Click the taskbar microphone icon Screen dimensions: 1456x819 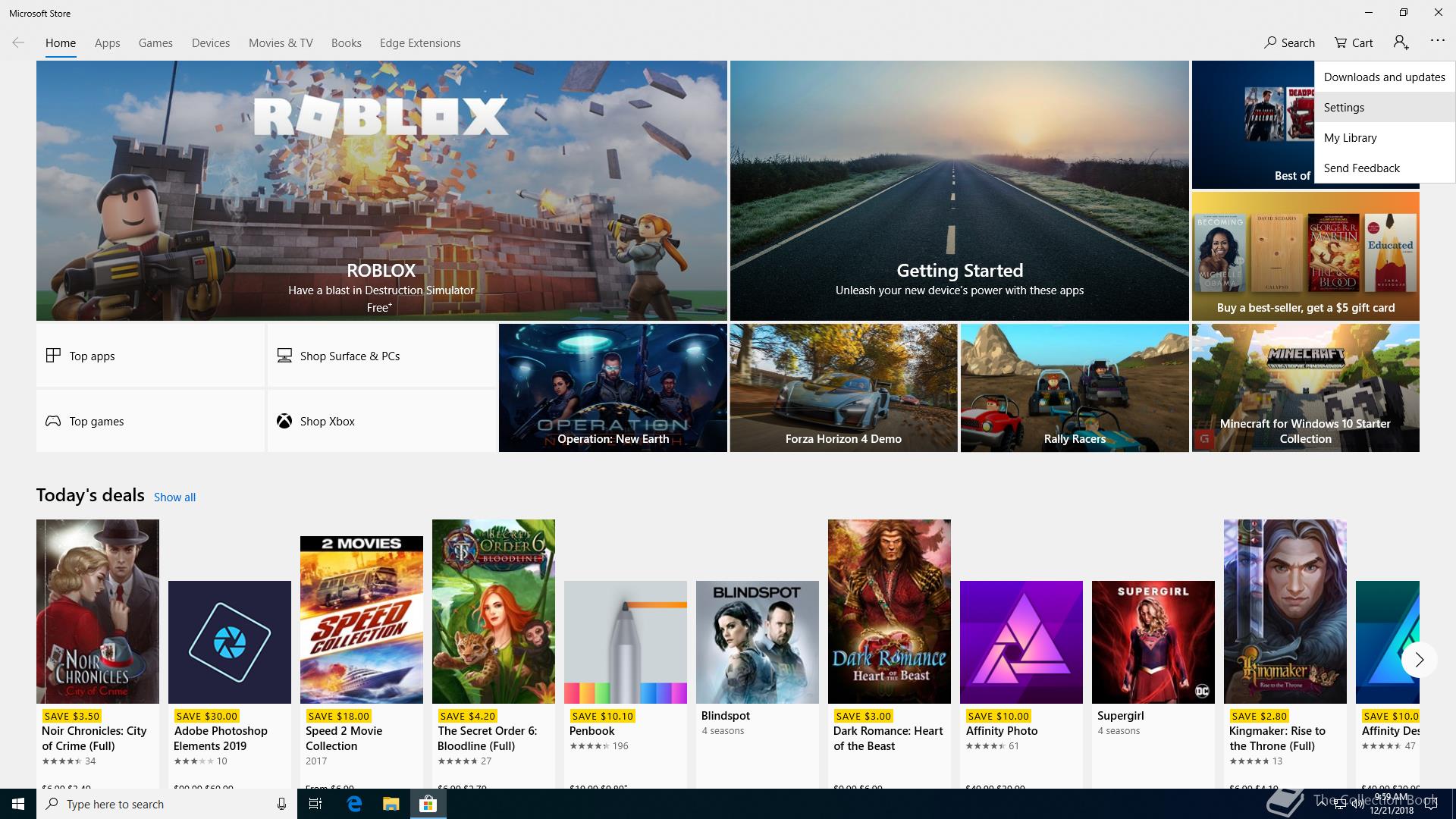(281, 804)
